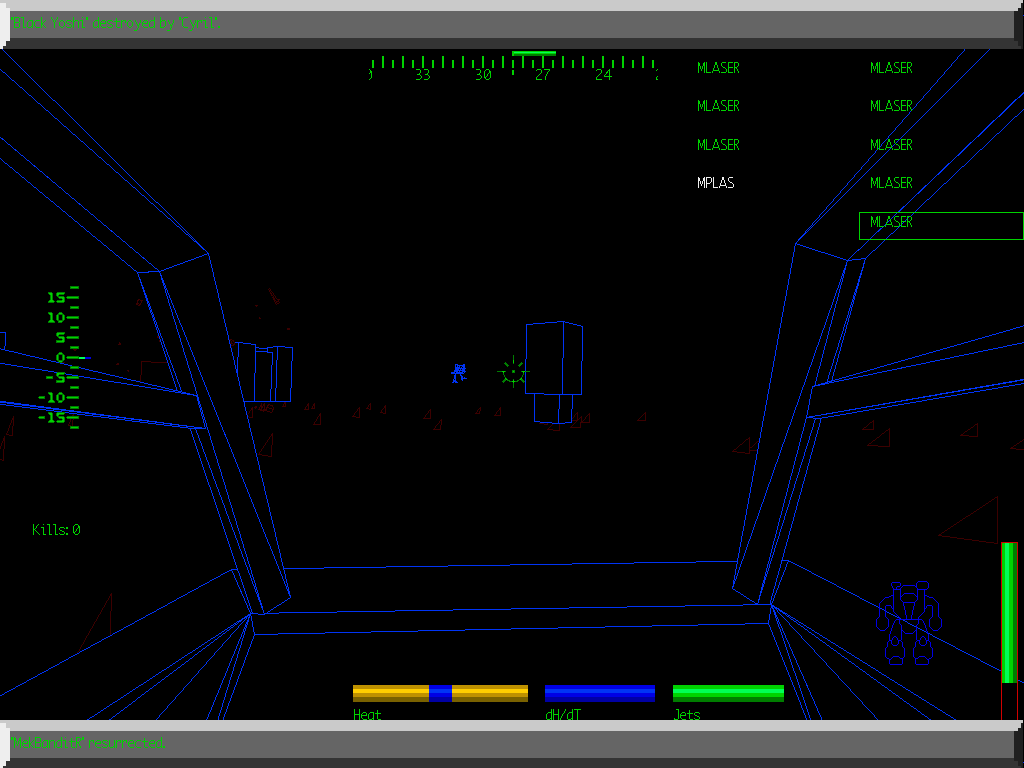Target the small blue enemy mech

click(x=459, y=373)
